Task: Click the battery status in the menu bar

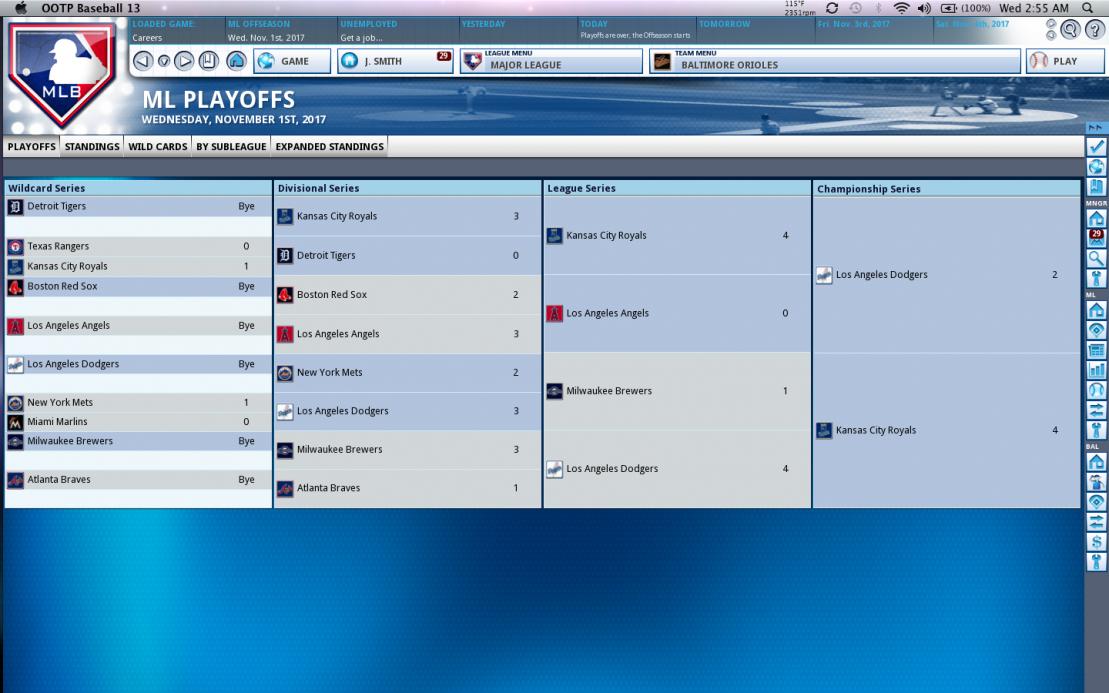Action: pos(965,8)
